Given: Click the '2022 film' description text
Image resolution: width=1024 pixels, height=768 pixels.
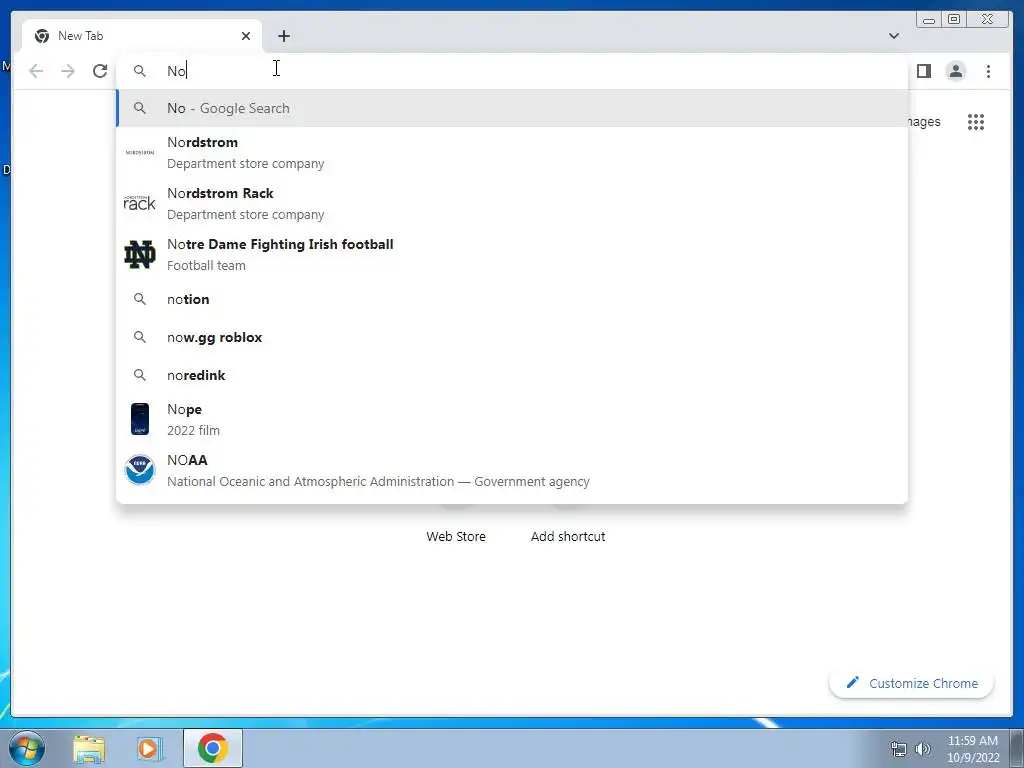Looking at the screenshot, I should tap(193, 430).
